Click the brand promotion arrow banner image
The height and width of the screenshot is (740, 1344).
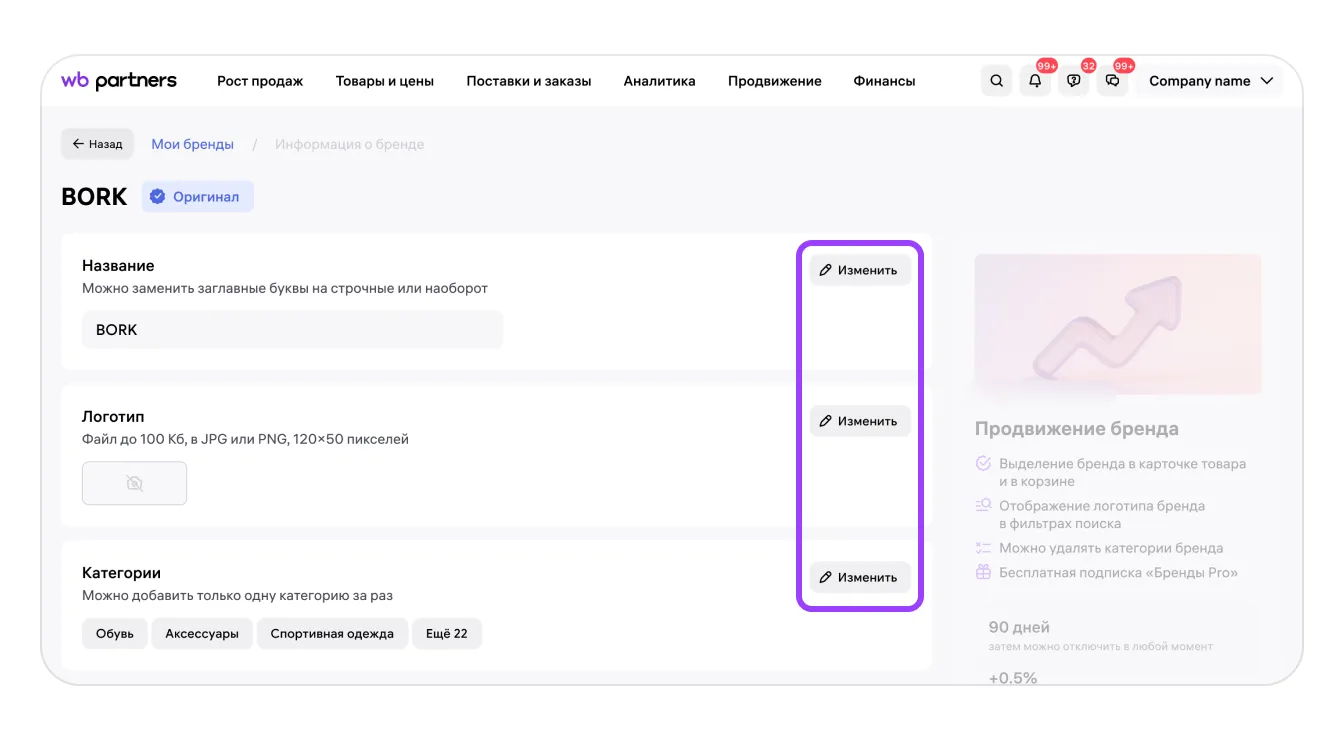1118,324
